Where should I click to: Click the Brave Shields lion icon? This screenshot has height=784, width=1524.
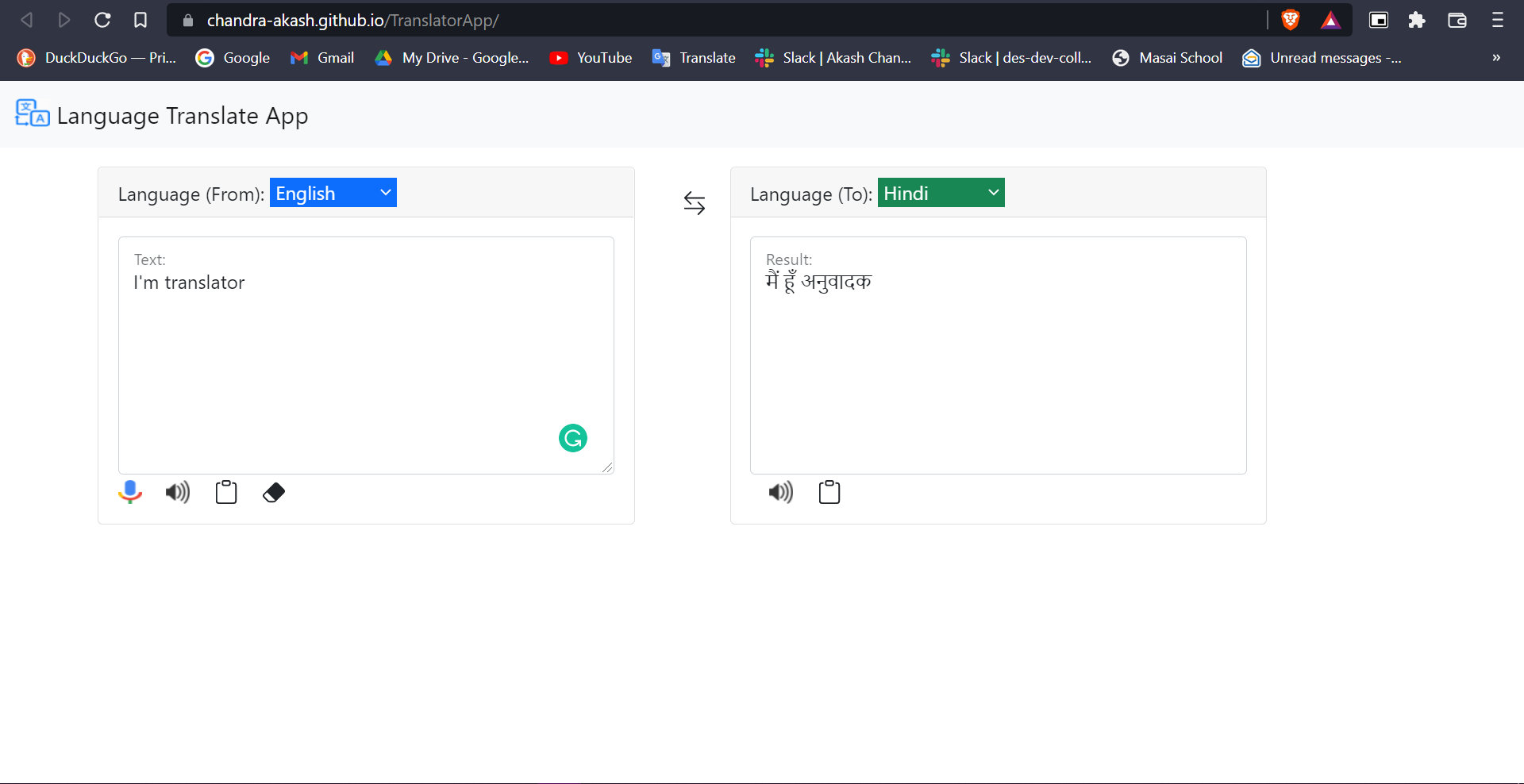[x=1291, y=20]
